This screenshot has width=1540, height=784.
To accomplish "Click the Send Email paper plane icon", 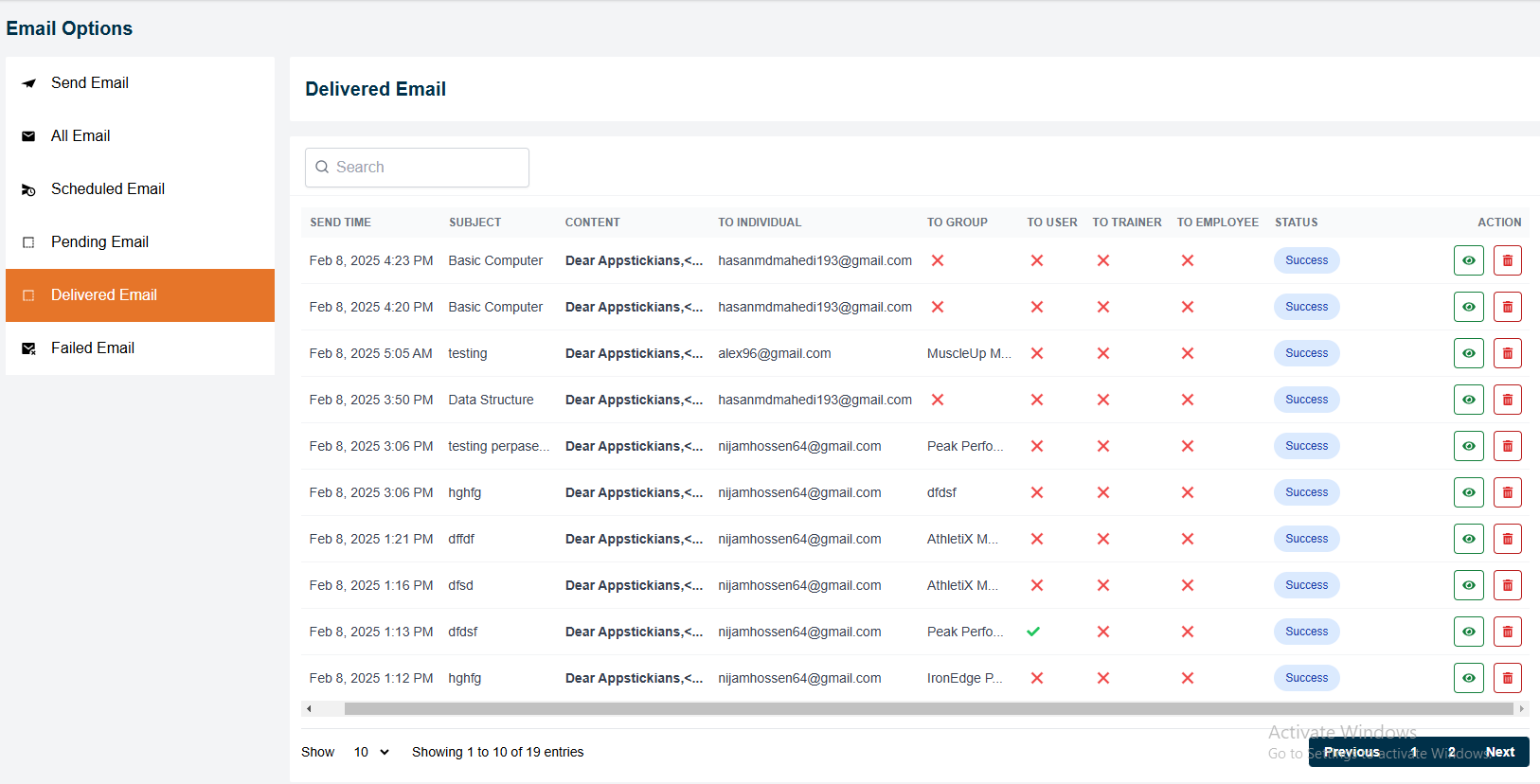I will (28, 83).
